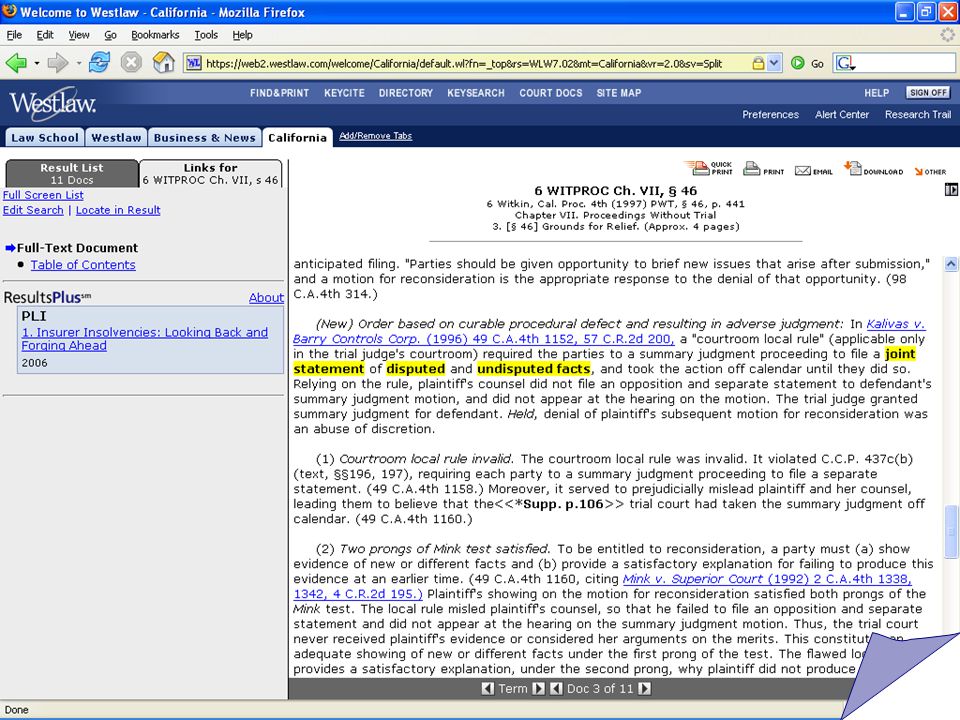Image resolution: width=960 pixels, height=720 pixels.
Task: Click the WL site icon in address bar
Action: click(193, 63)
